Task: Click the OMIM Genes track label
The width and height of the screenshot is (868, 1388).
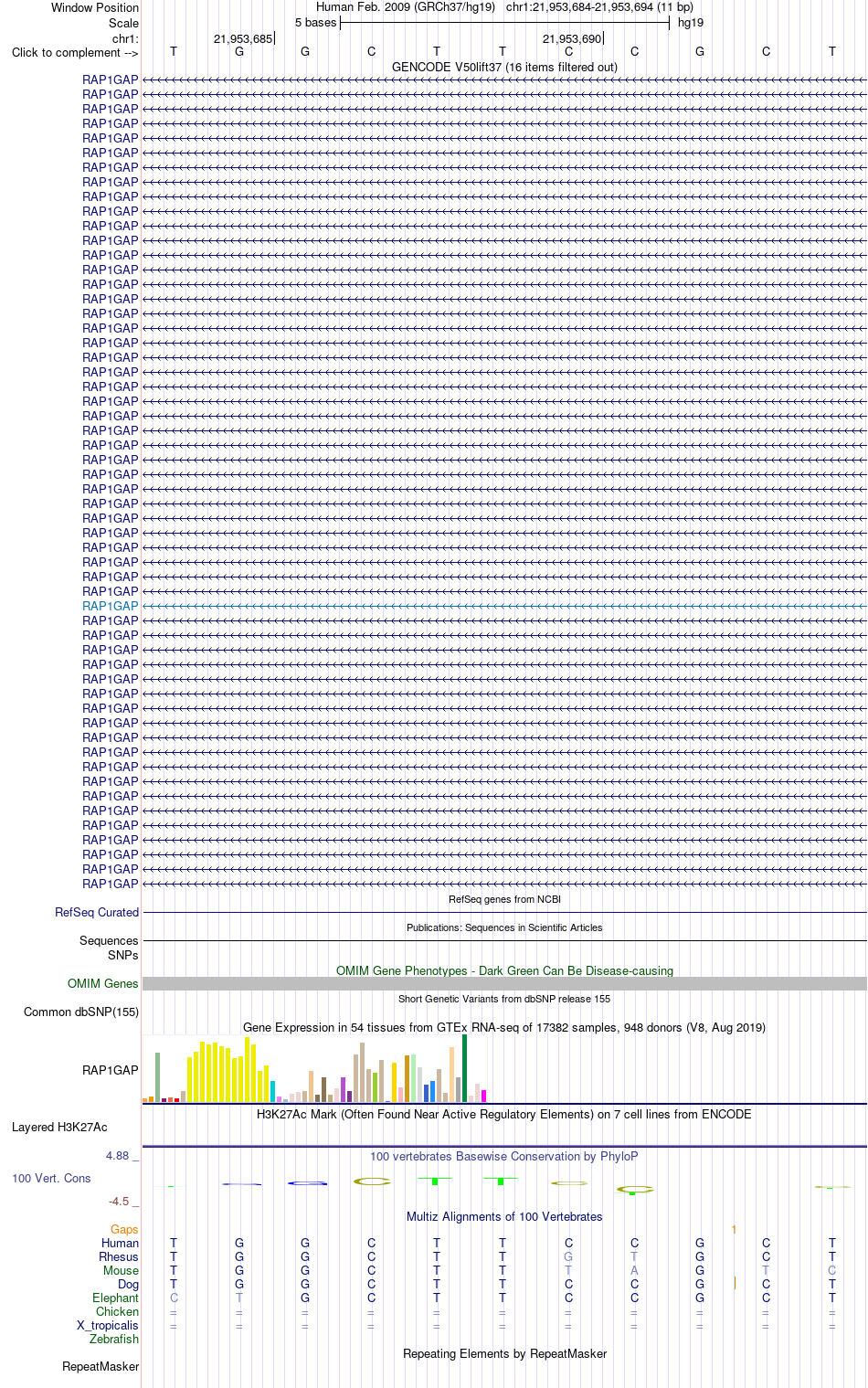Action: point(103,983)
